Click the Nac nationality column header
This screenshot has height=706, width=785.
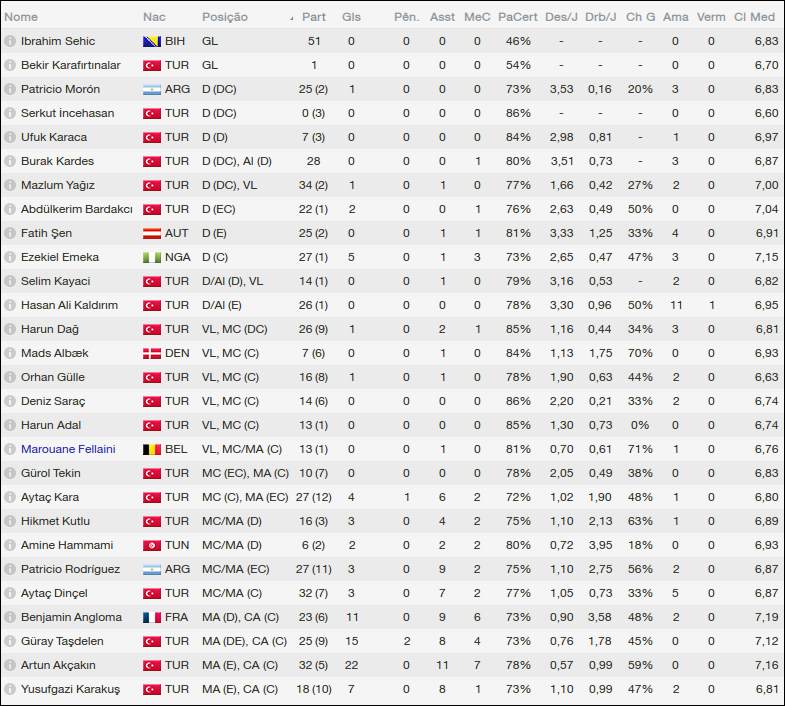[x=154, y=17]
